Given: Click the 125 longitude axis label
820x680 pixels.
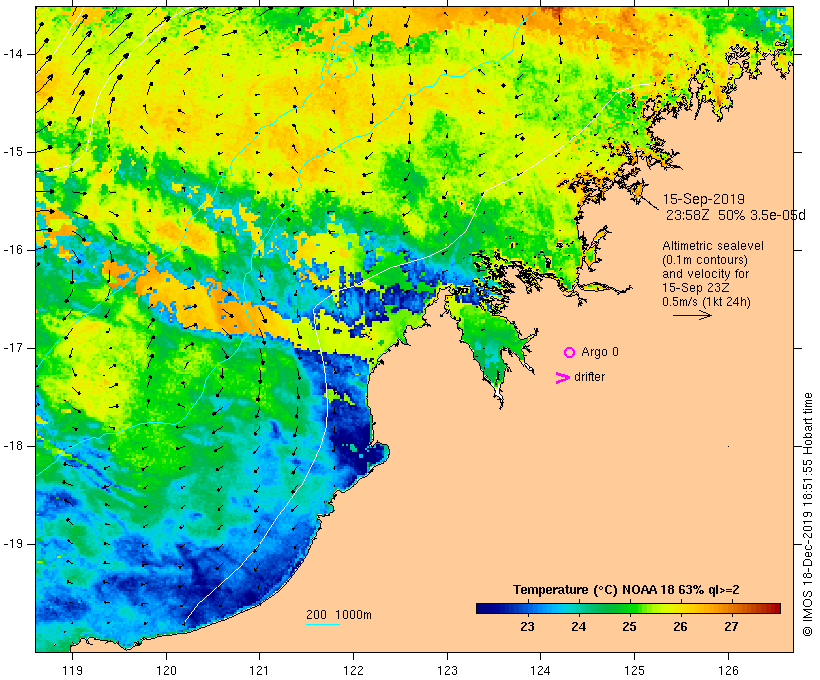Looking at the screenshot, I should (634, 670).
